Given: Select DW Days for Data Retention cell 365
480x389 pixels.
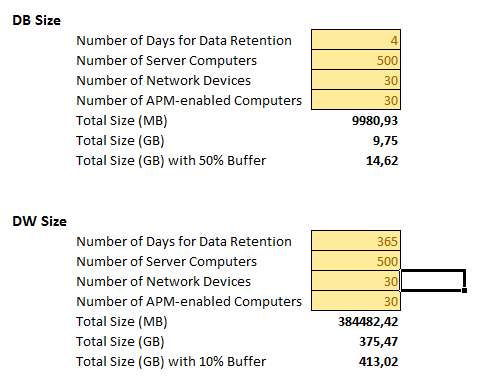Looking at the screenshot, I should click(x=356, y=241).
